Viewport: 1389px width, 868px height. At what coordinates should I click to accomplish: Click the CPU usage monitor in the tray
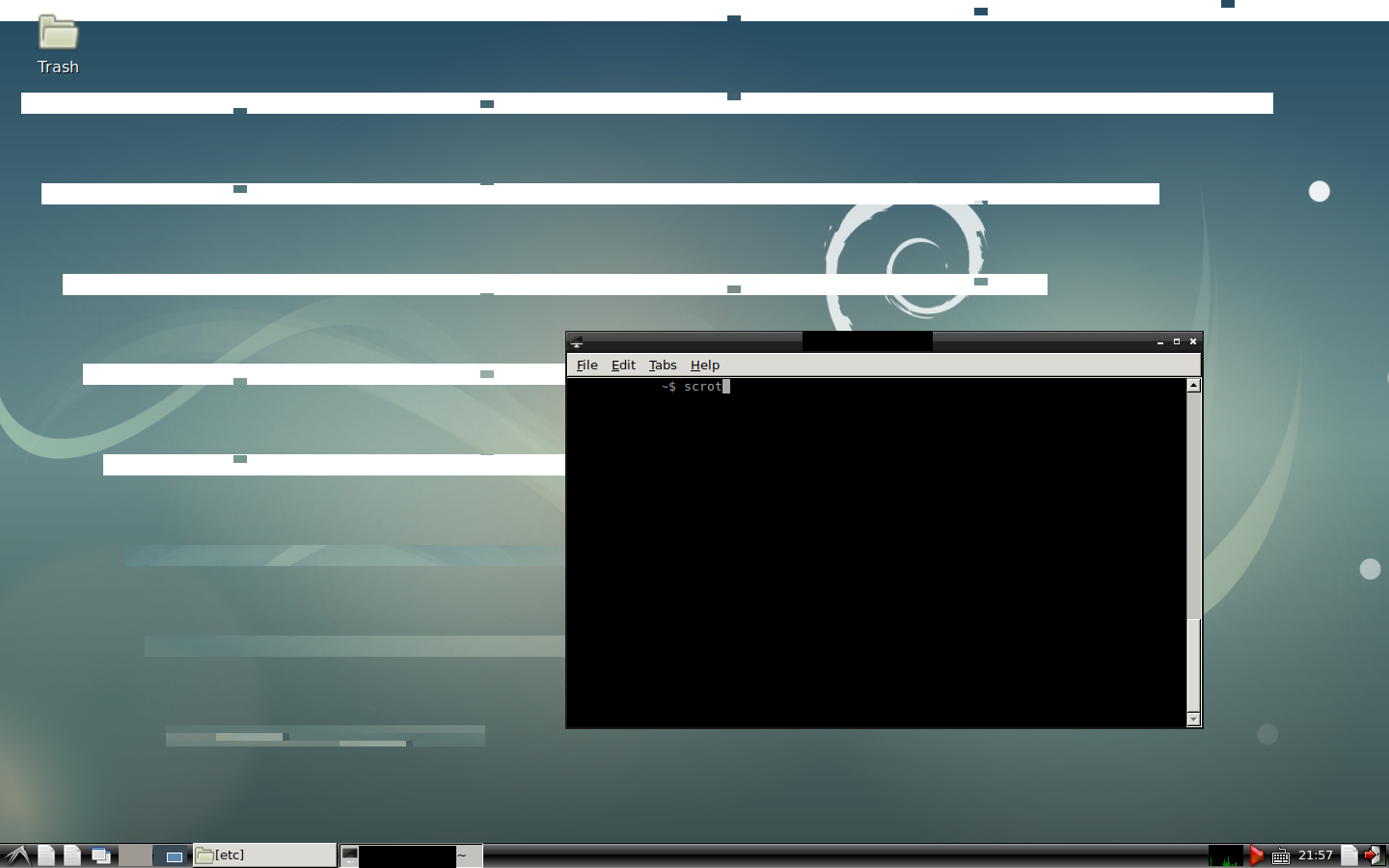1226,855
